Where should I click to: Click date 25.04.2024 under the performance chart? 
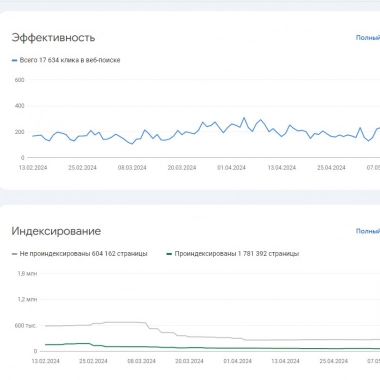click(331, 168)
